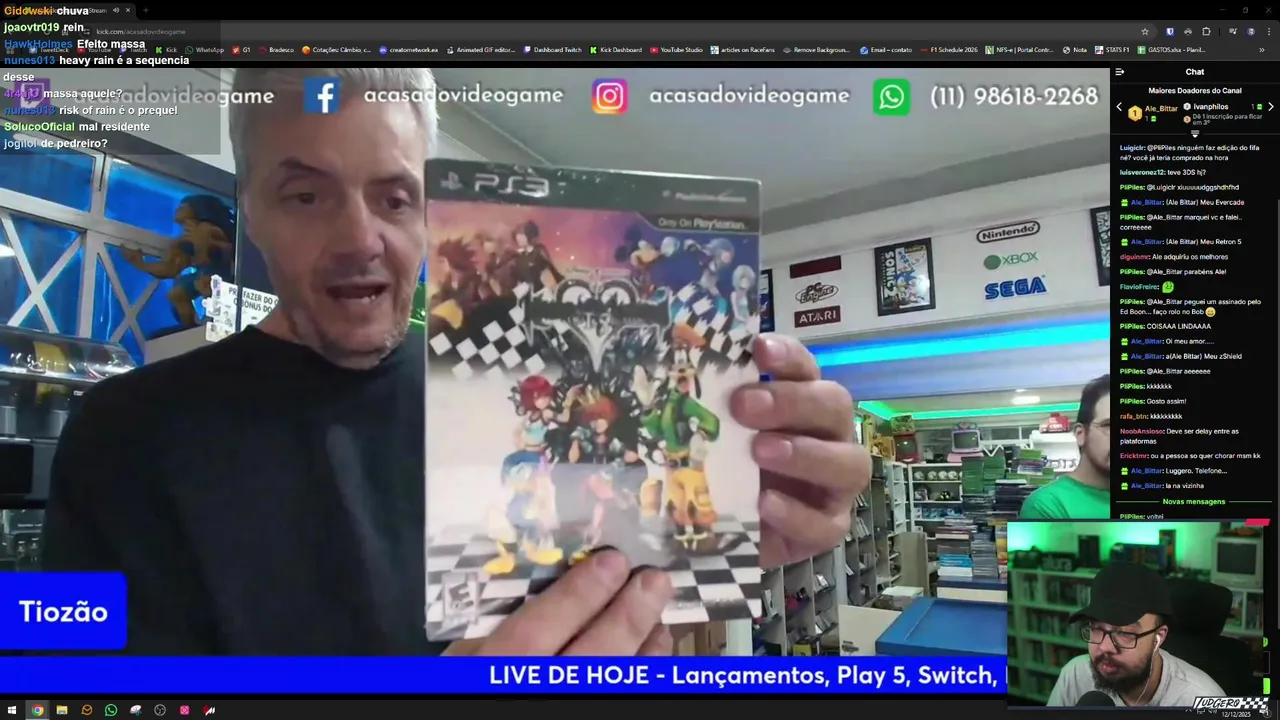Screen dimensions: 1280x720
Task: Mute the tab via its speaker icon
Action: [115, 10]
